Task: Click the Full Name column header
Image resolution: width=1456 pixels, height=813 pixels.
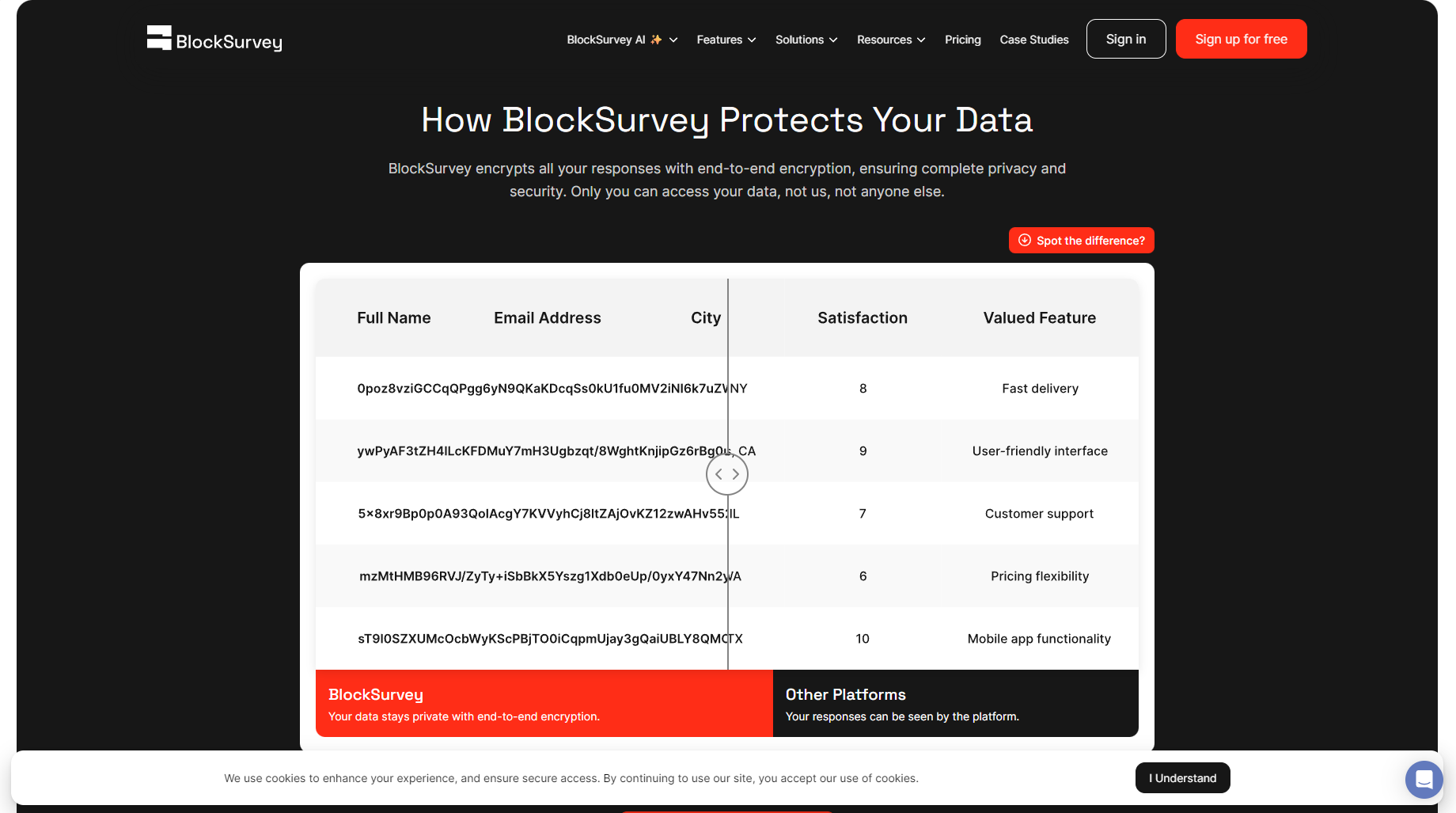Action: click(393, 318)
